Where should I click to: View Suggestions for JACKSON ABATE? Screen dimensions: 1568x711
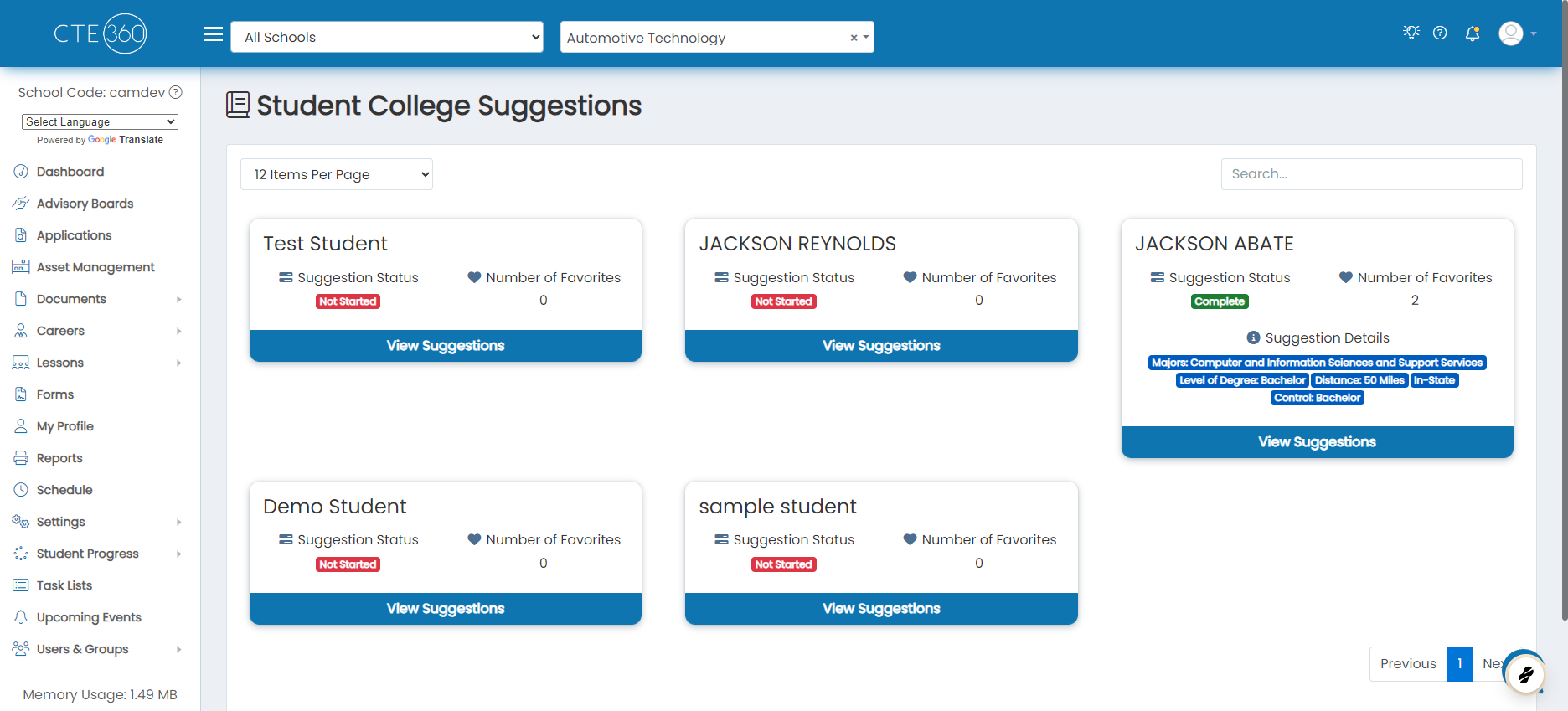click(x=1317, y=442)
